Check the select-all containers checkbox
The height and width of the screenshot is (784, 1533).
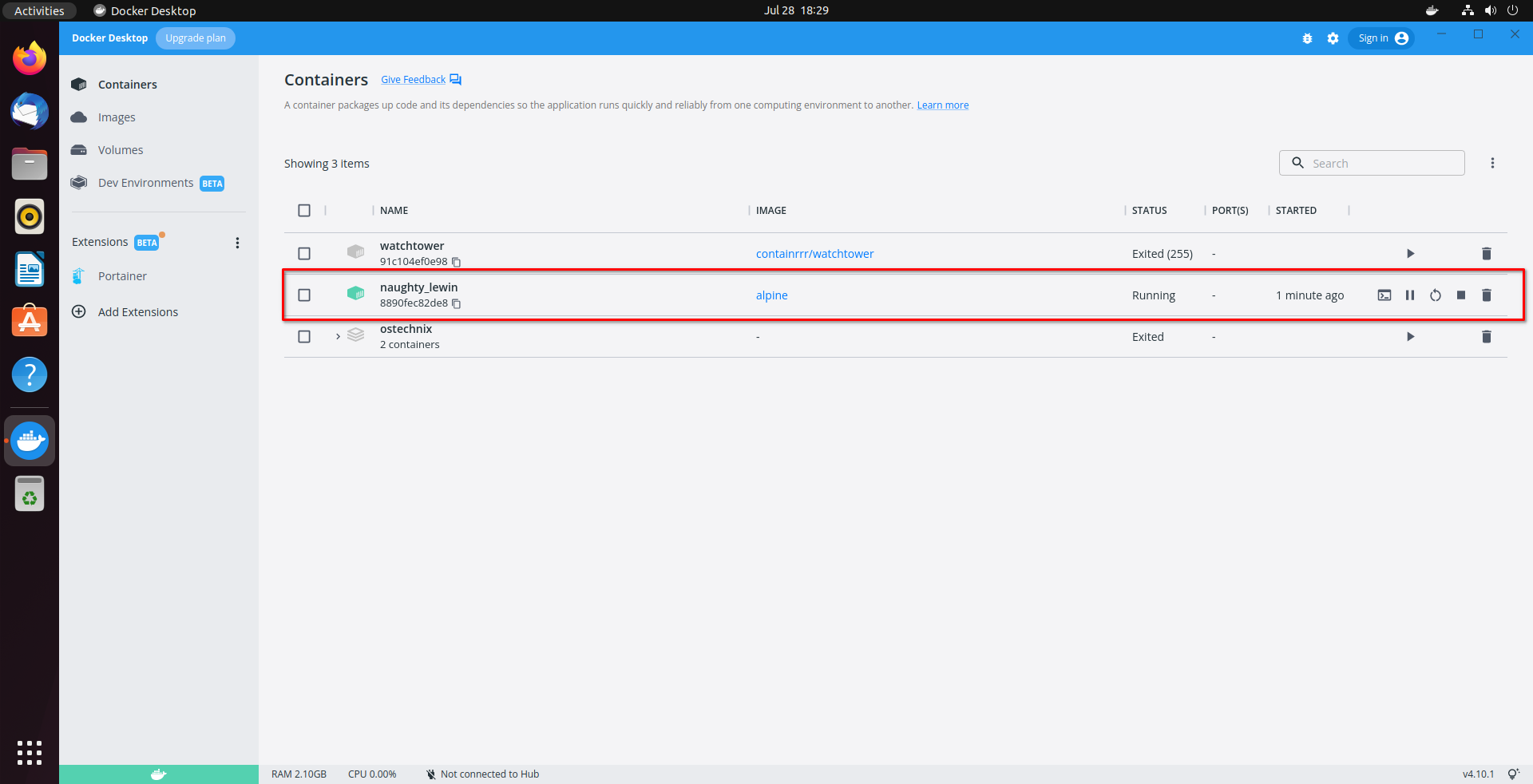pyautogui.click(x=304, y=211)
